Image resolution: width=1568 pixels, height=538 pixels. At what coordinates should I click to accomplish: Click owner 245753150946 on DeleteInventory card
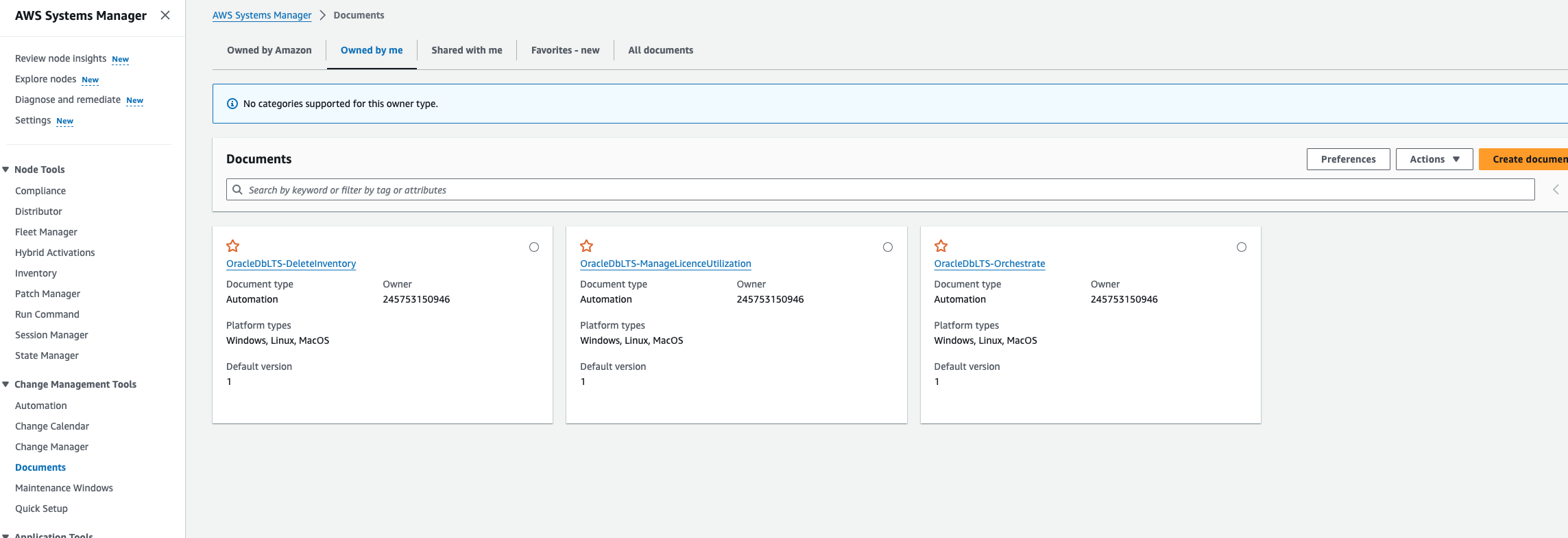click(x=416, y=299)
